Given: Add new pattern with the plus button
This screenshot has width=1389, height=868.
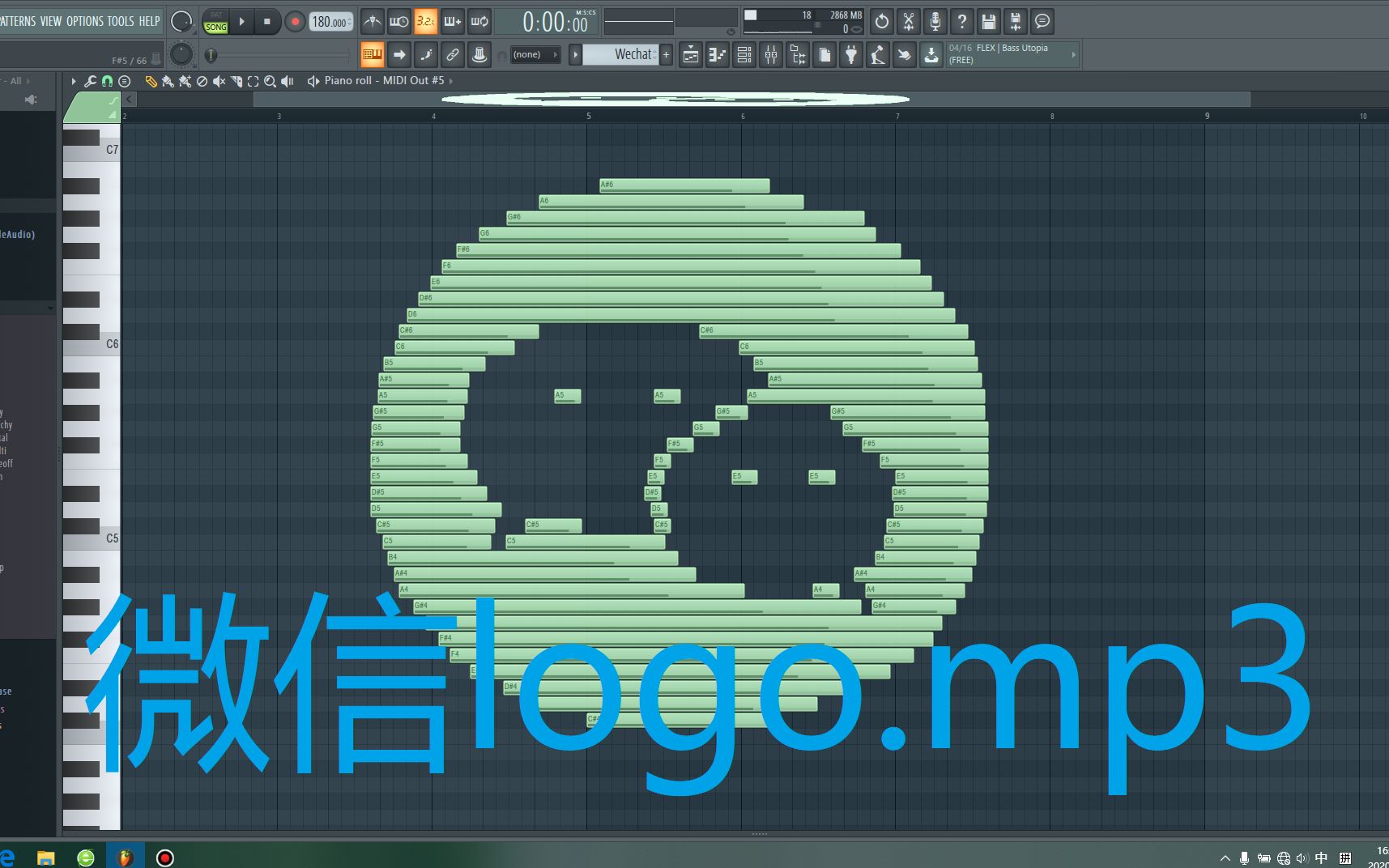Looking at the screenshot, I should (x=667, y=54).
